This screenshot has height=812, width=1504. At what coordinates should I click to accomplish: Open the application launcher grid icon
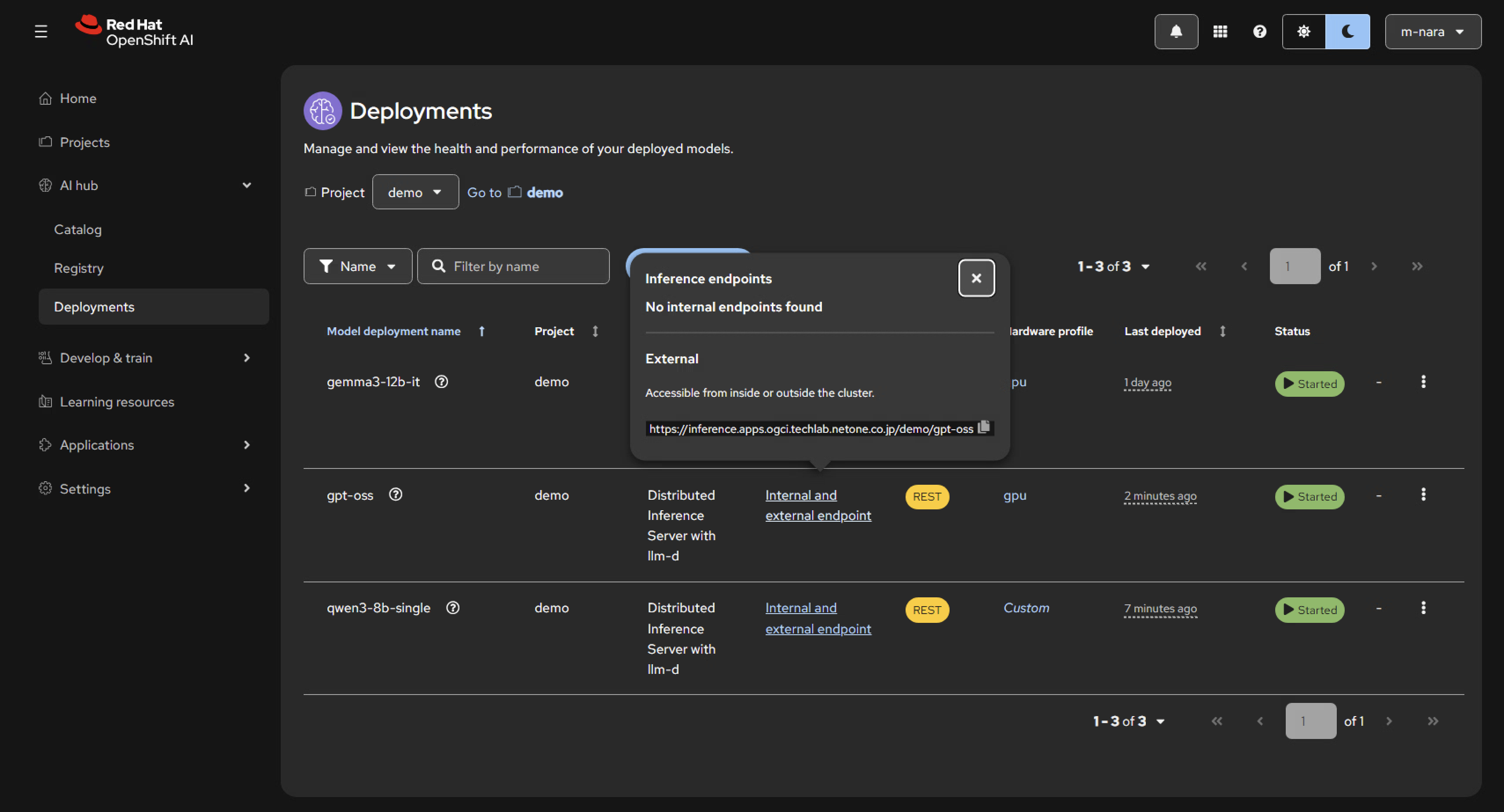tap(1220, 32)
